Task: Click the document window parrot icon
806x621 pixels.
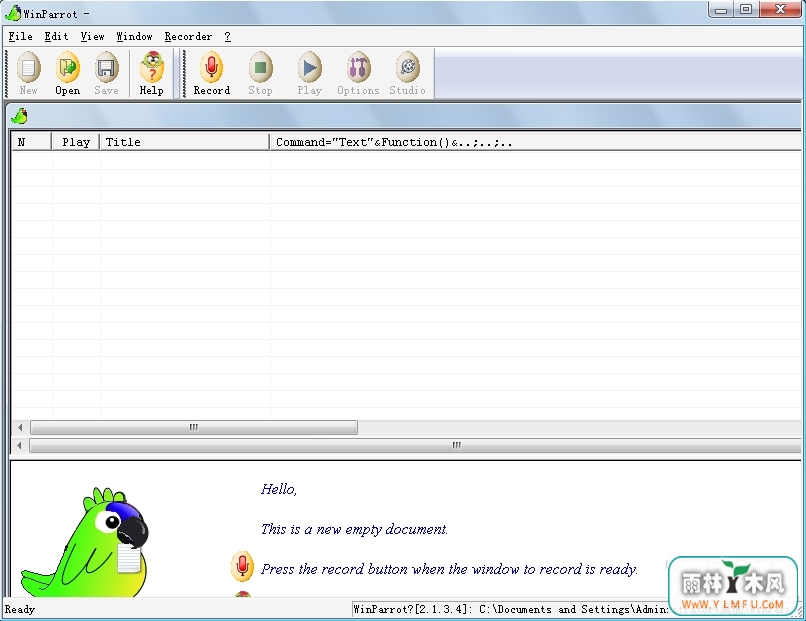Action: [x=20, y=116]
